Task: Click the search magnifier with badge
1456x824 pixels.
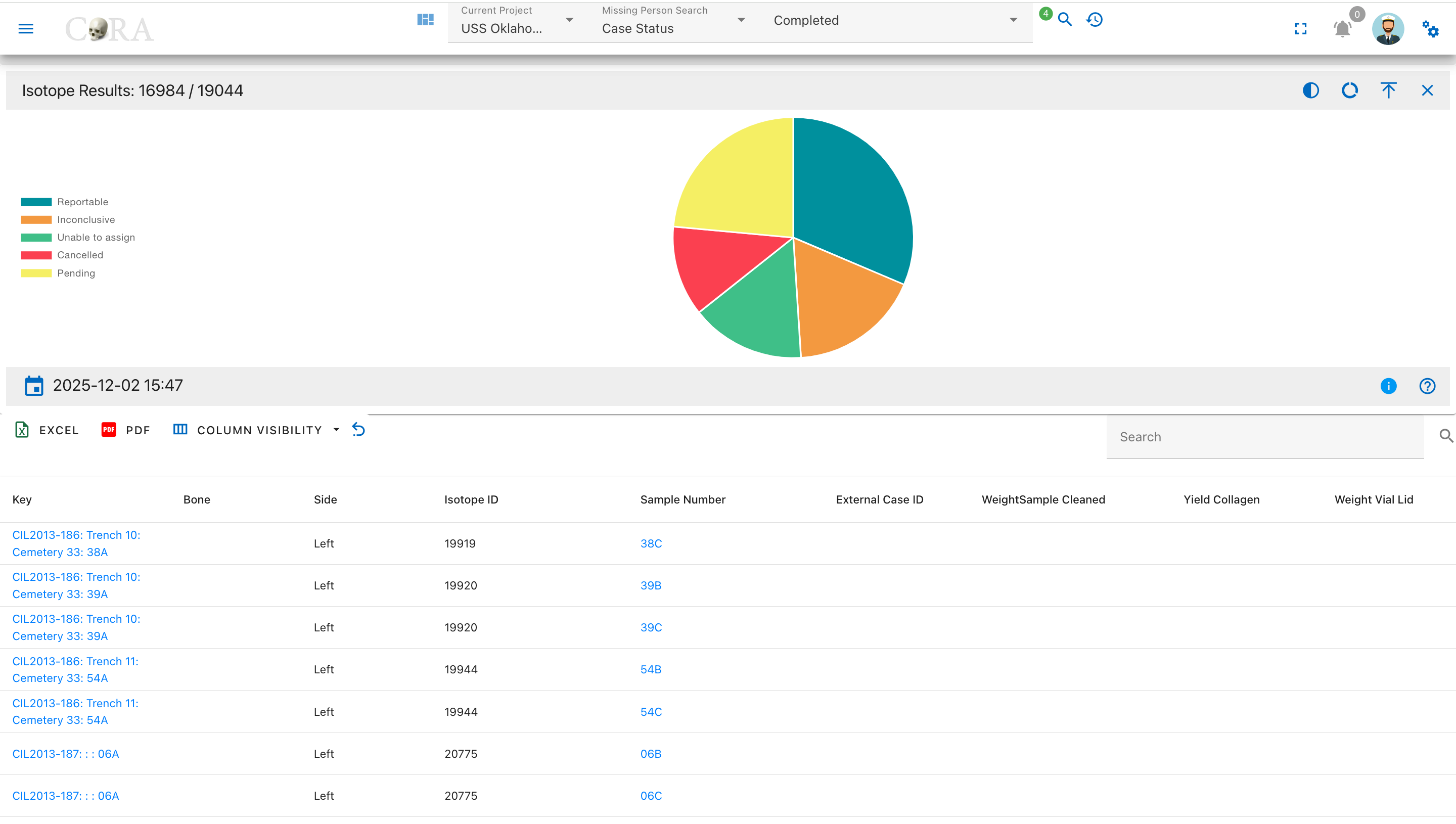Action: coord(1064,20)
